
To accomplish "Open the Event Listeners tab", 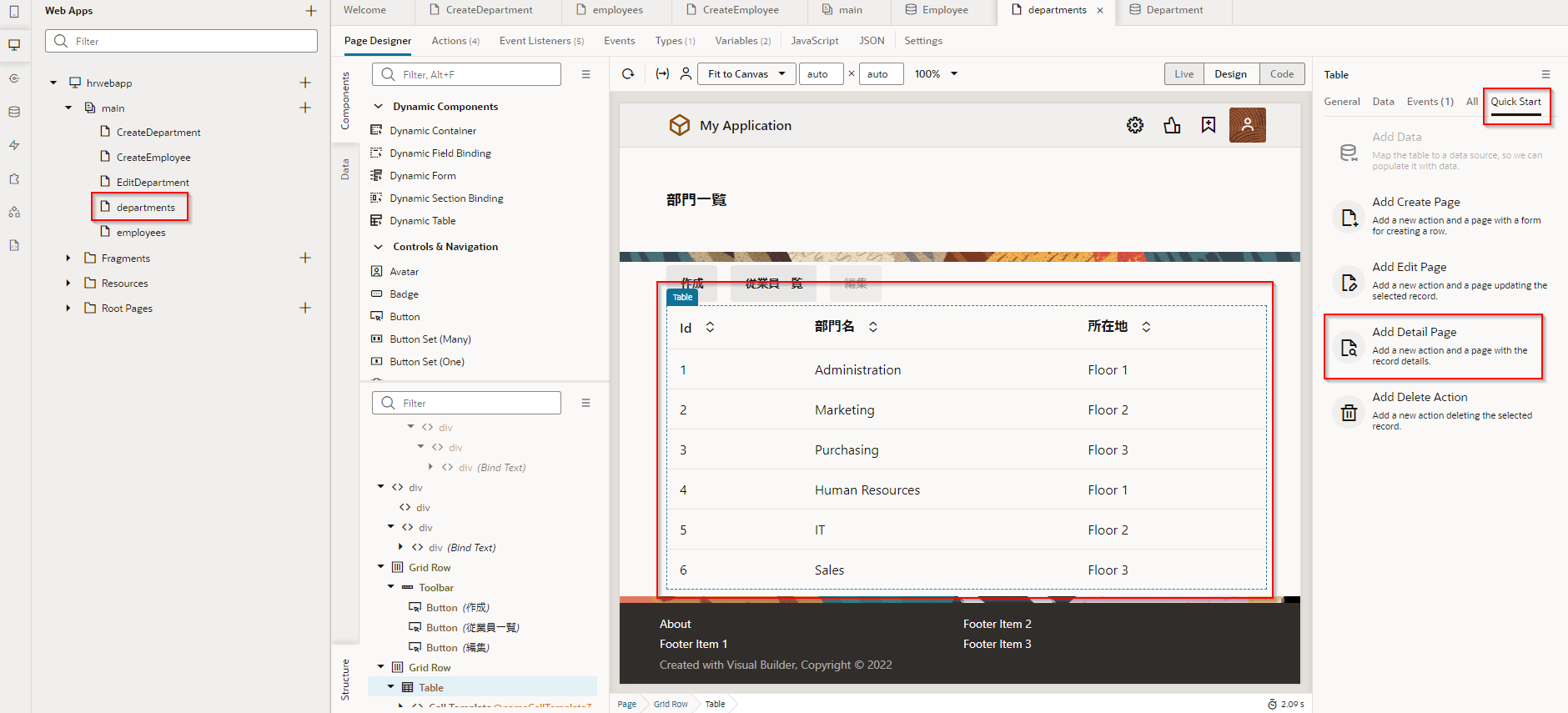I will pos(540,41).
